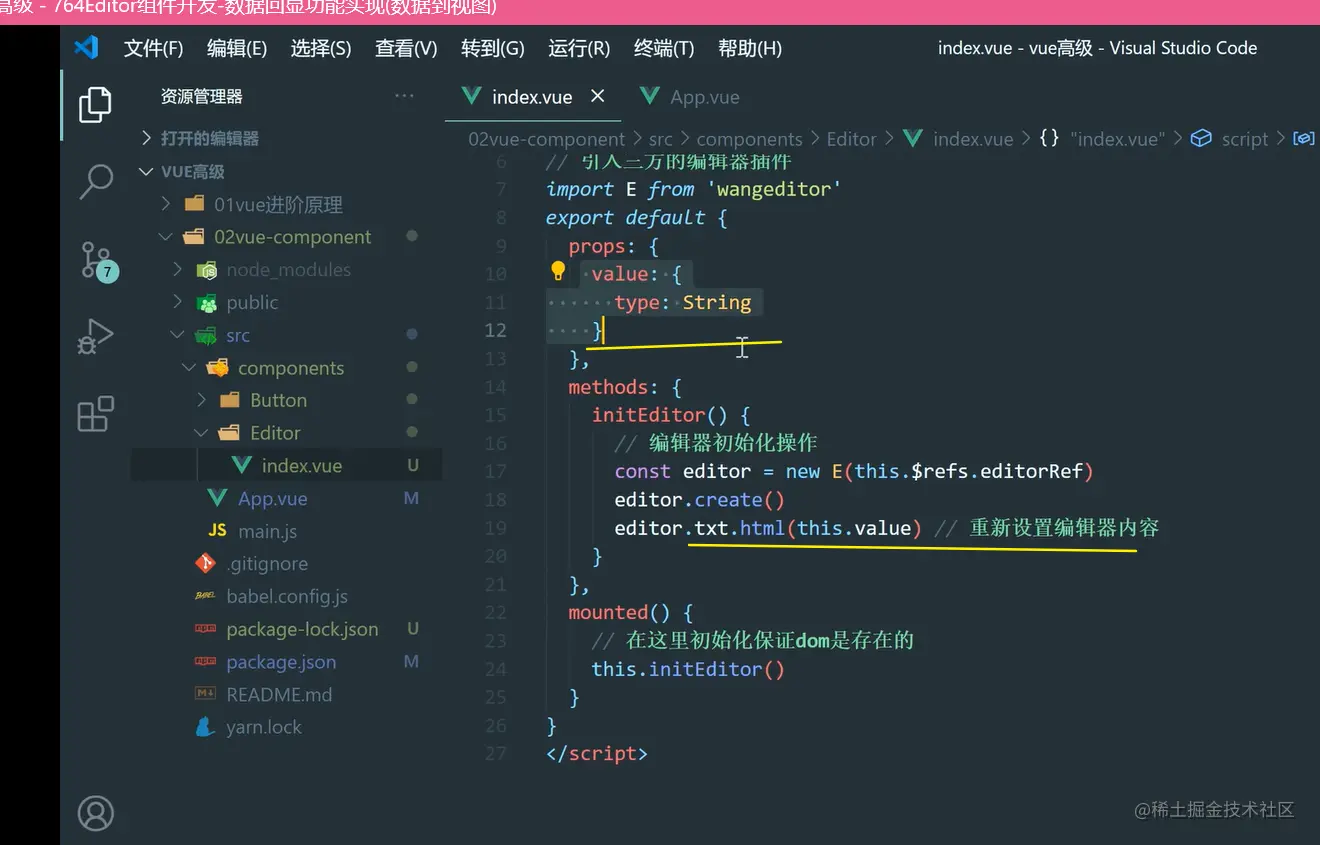Click the Vue icon on index.vue tab

click(x=471, y=96)
